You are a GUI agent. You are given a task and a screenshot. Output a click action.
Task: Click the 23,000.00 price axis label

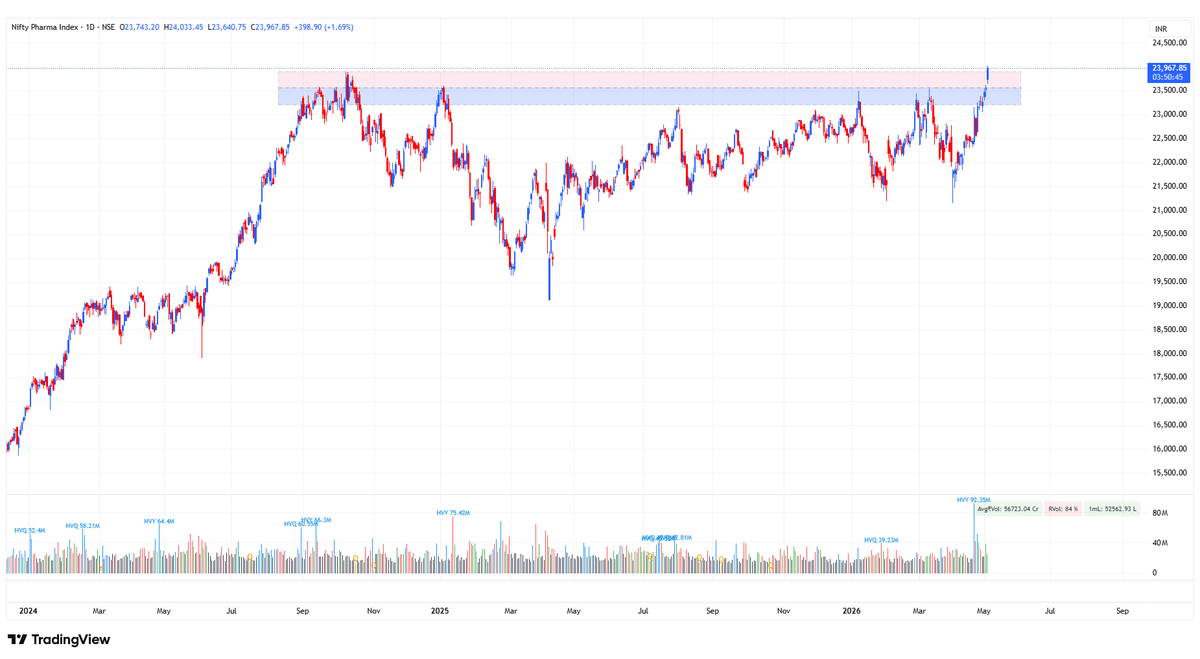[1169, 114]
